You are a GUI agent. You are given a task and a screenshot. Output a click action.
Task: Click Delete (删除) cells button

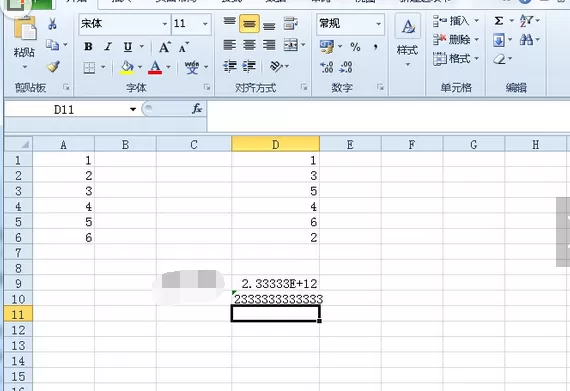pyautogui.click(x=456, y=40)
